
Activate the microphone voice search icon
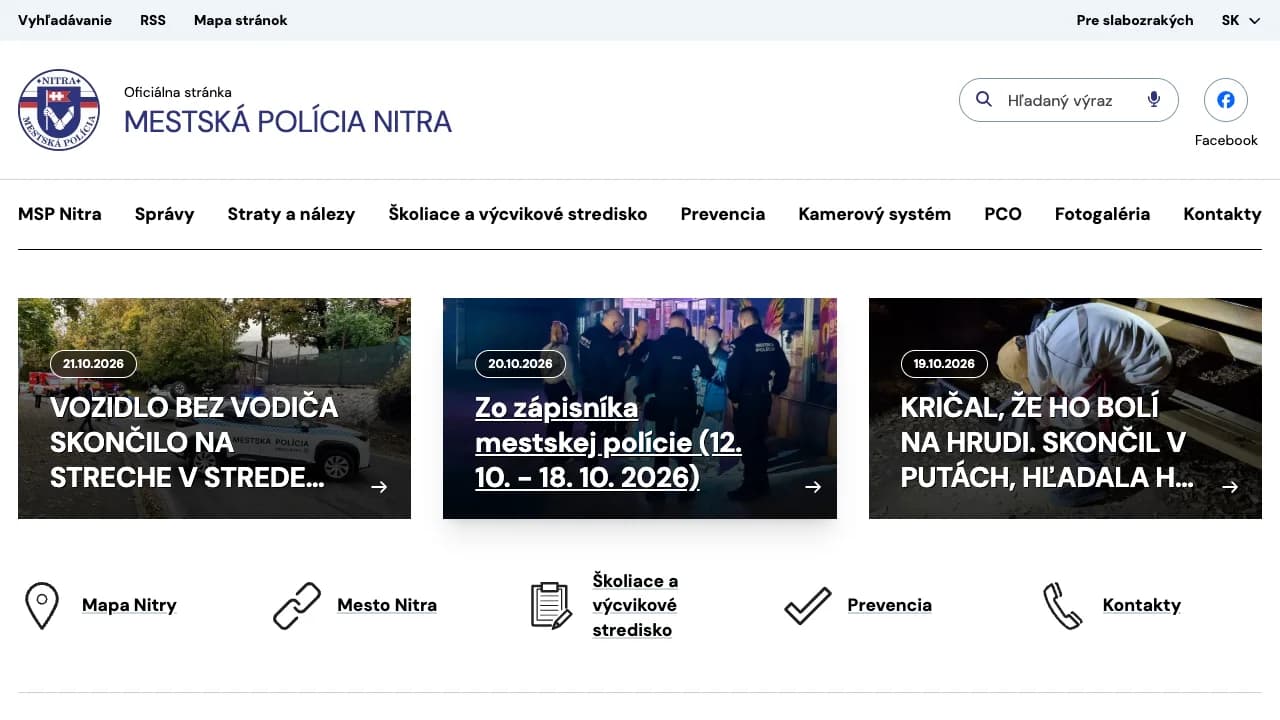(x=1154, y=99)
